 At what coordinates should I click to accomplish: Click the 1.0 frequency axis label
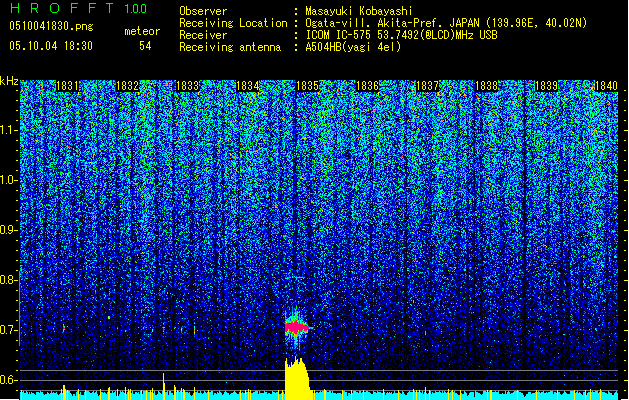[9, 180]
